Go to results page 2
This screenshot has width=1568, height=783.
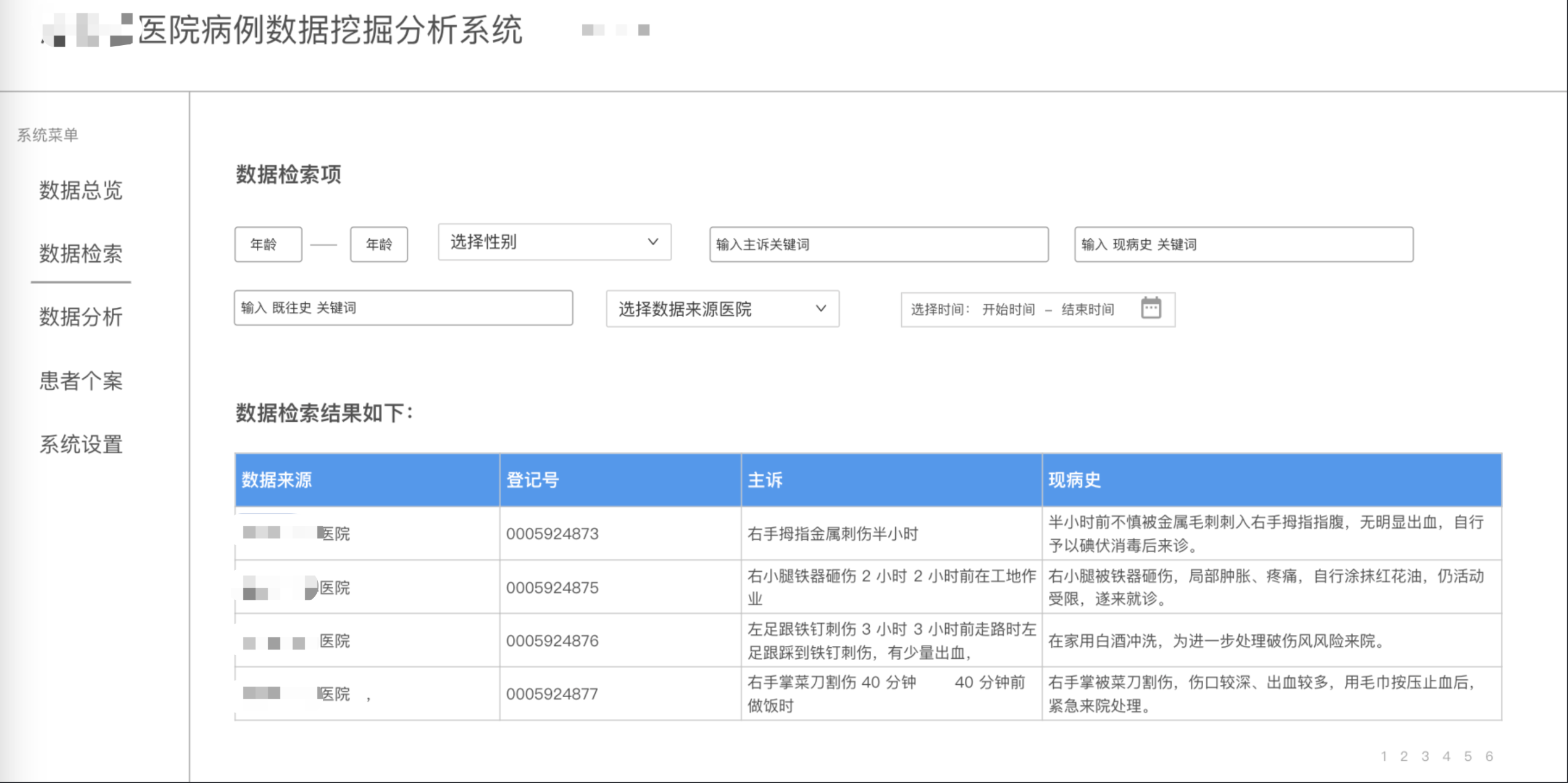1404,756
